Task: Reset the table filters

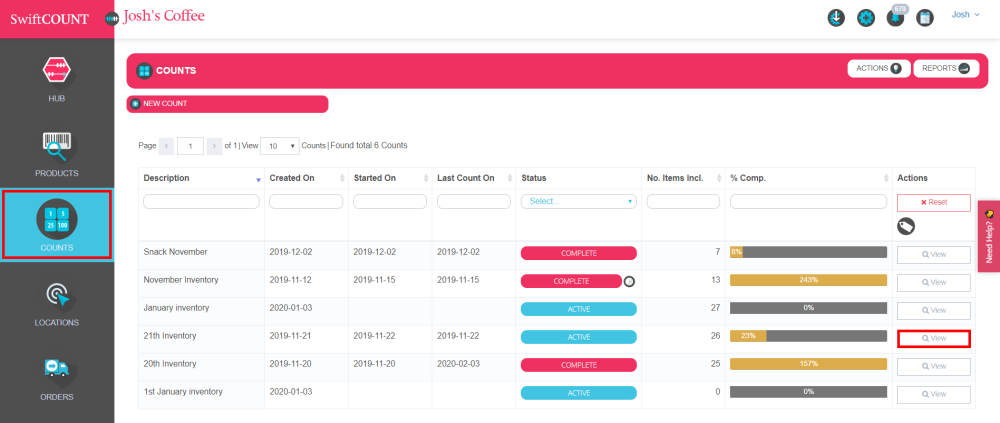Action: pyautogui.click(x=934, y=202)
